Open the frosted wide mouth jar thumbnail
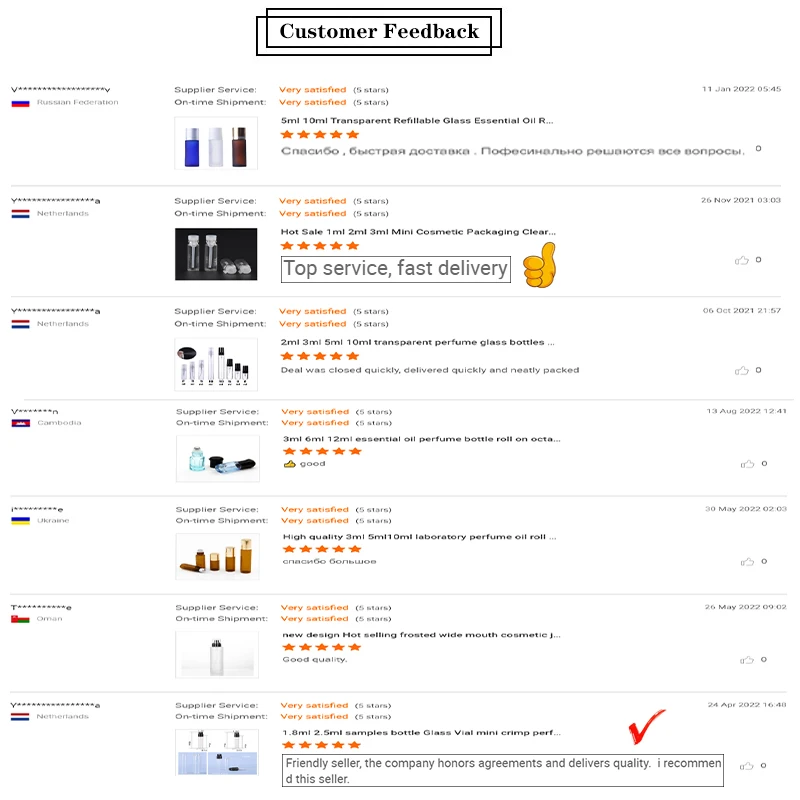800x800 pixels. (217, 654)
